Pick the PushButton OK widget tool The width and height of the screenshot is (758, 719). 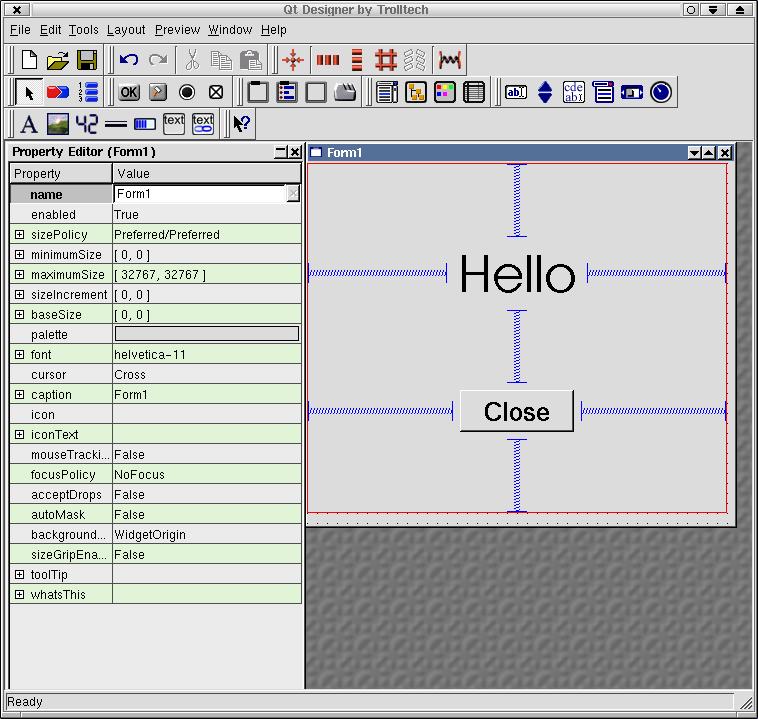(x=129, y=93)
